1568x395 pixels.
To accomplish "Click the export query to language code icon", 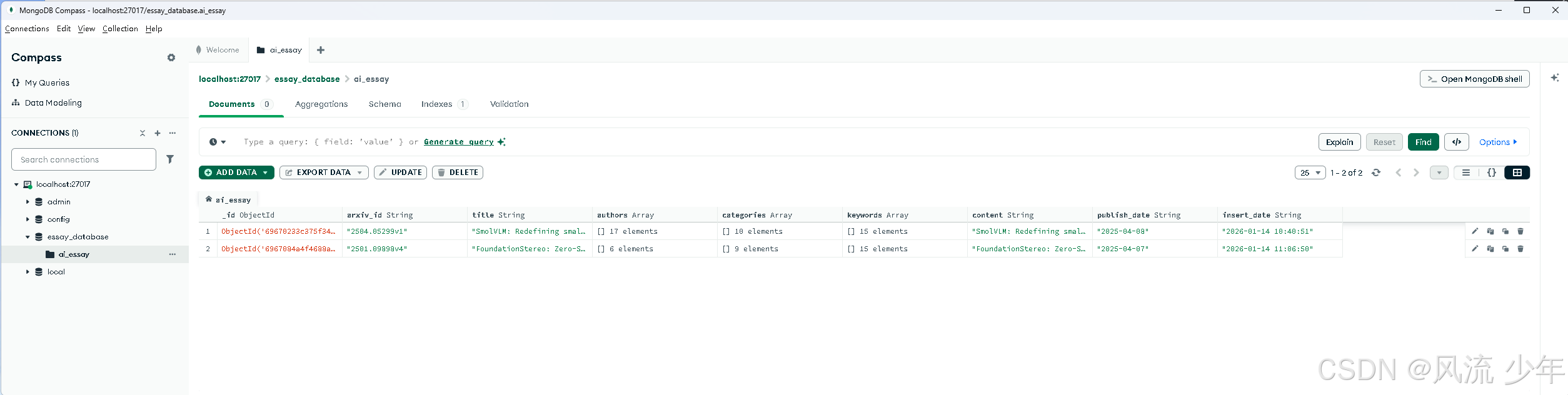I will pyautogui.click(x=1457, y=142).
